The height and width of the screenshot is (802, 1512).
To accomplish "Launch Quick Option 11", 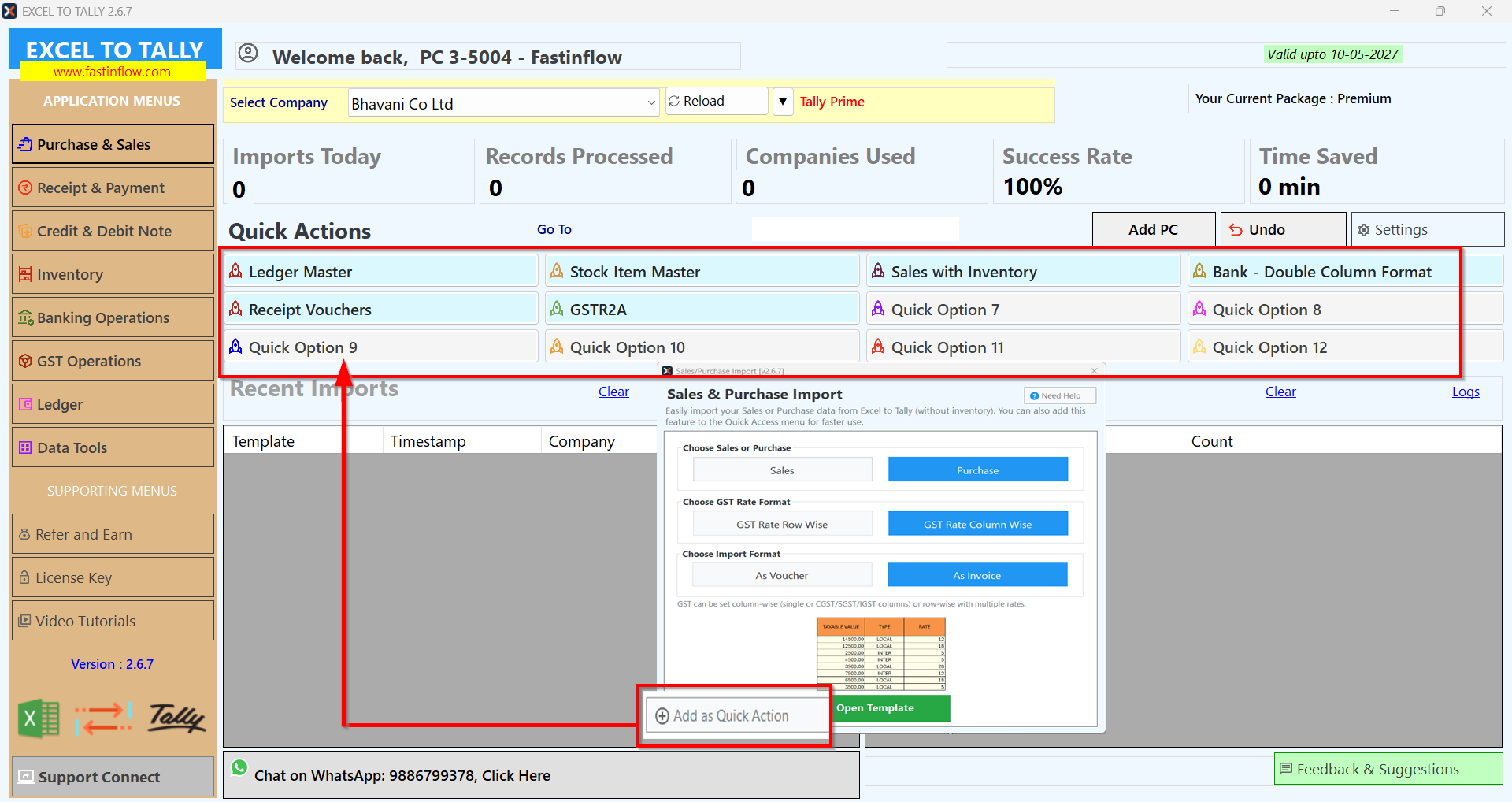I will coord(1024,347).
